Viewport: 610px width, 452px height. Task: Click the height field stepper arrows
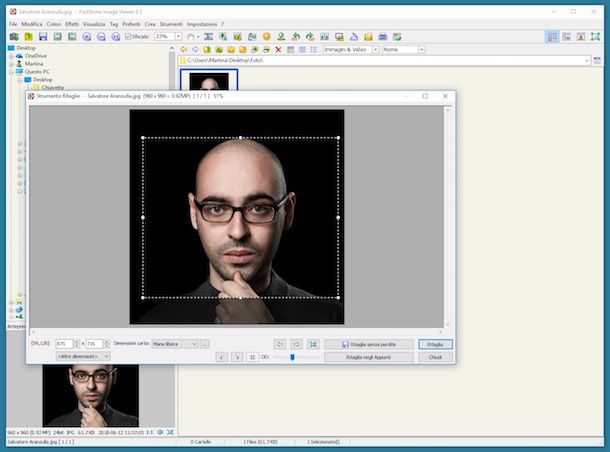point(107,344)
